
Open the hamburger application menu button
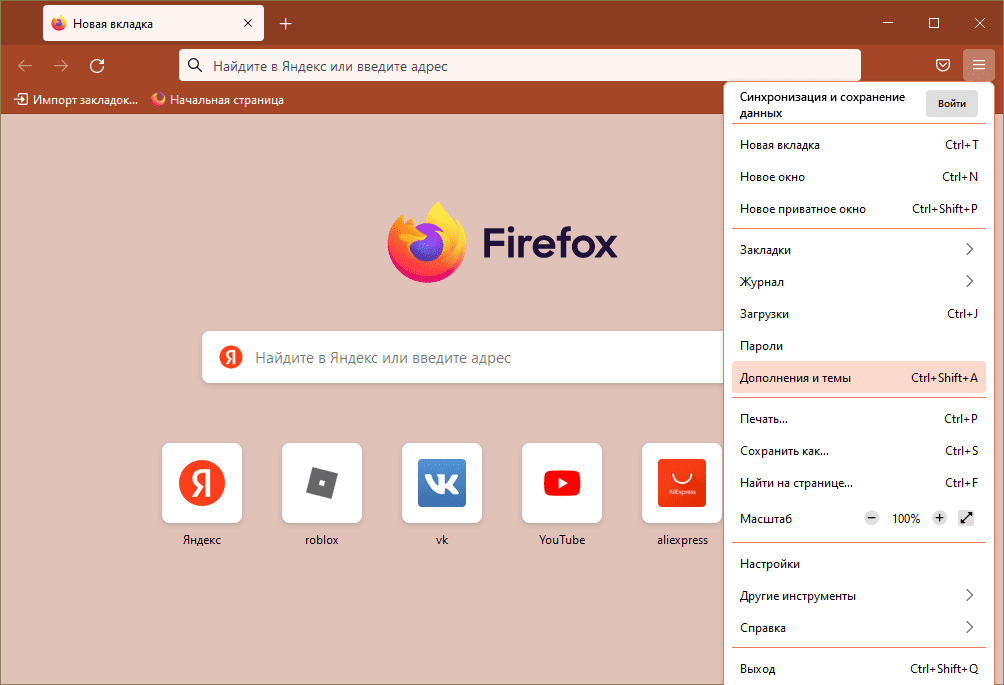click(x=978, y=65)
